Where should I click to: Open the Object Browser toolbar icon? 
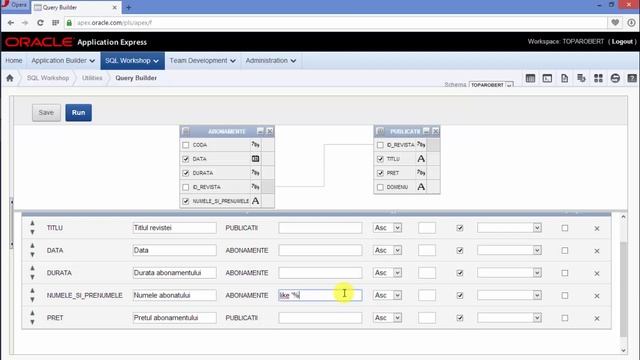point(530,78)
